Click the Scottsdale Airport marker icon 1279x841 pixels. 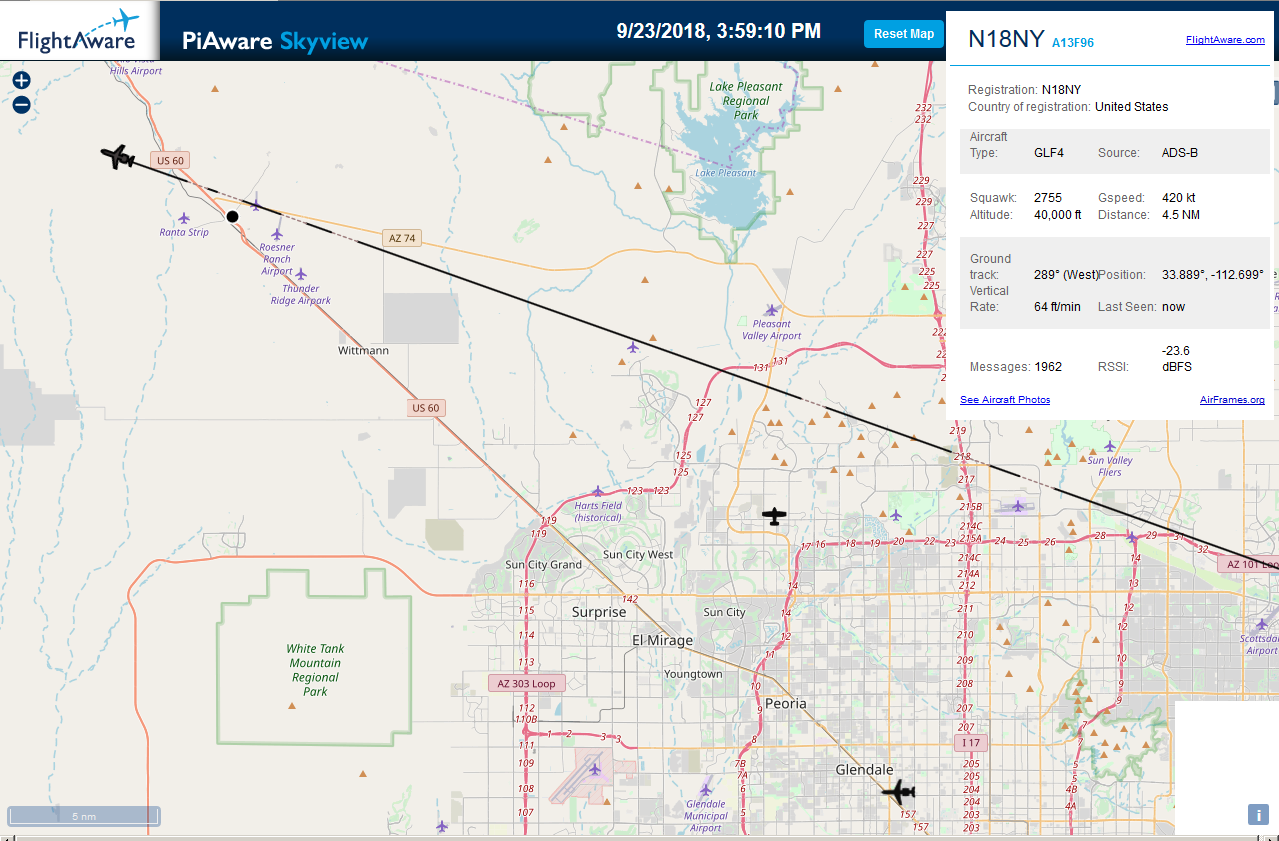click(1262, 624)
